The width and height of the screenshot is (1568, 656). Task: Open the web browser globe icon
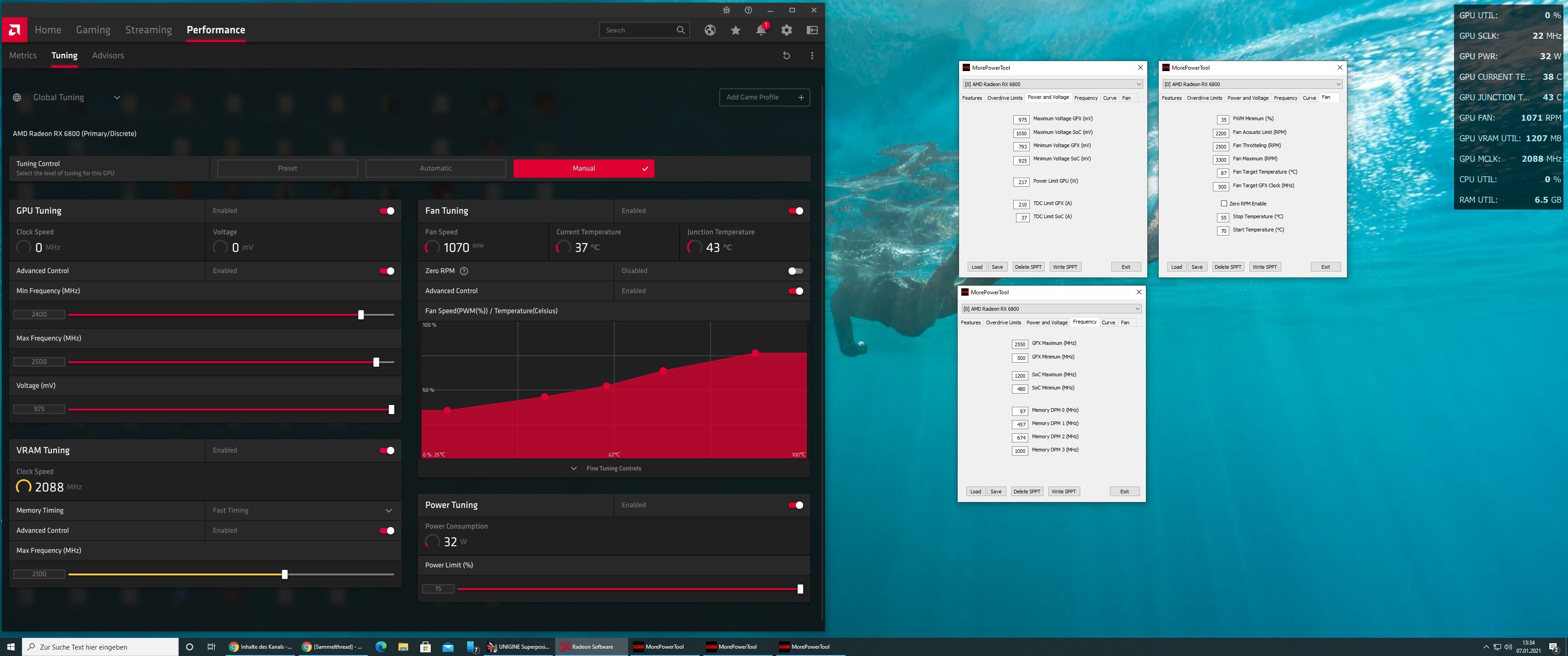coord(710,30)
